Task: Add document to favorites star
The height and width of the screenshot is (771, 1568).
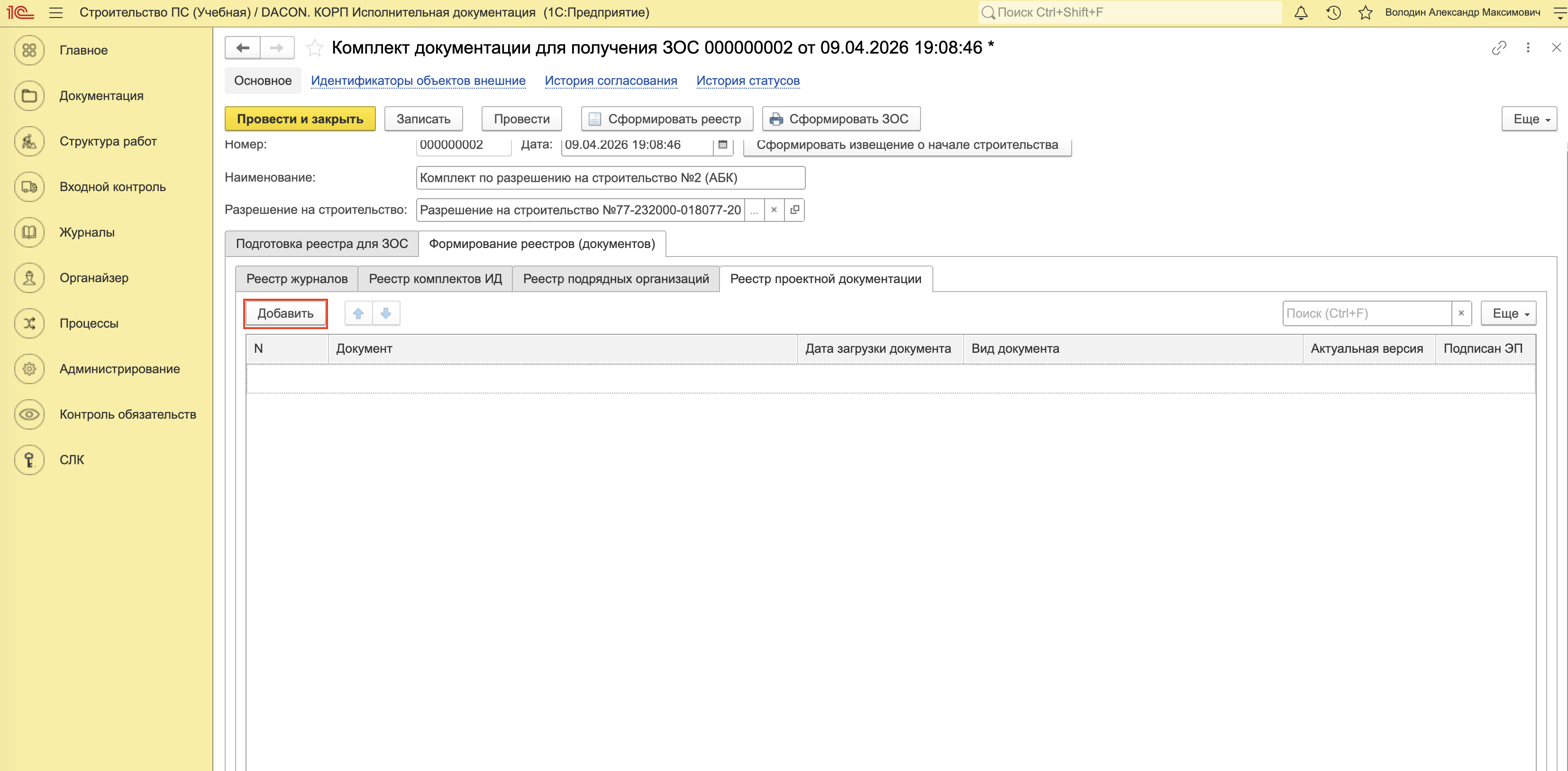Action: pos(314,47)
